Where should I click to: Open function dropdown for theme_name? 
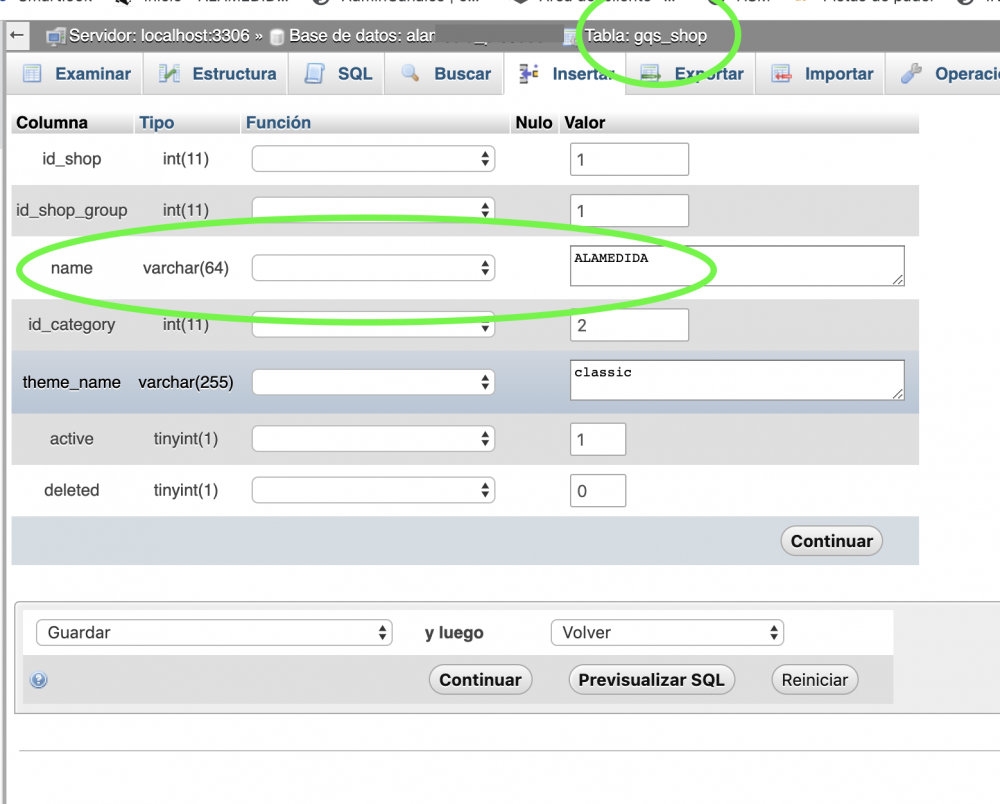click(373, 382)
